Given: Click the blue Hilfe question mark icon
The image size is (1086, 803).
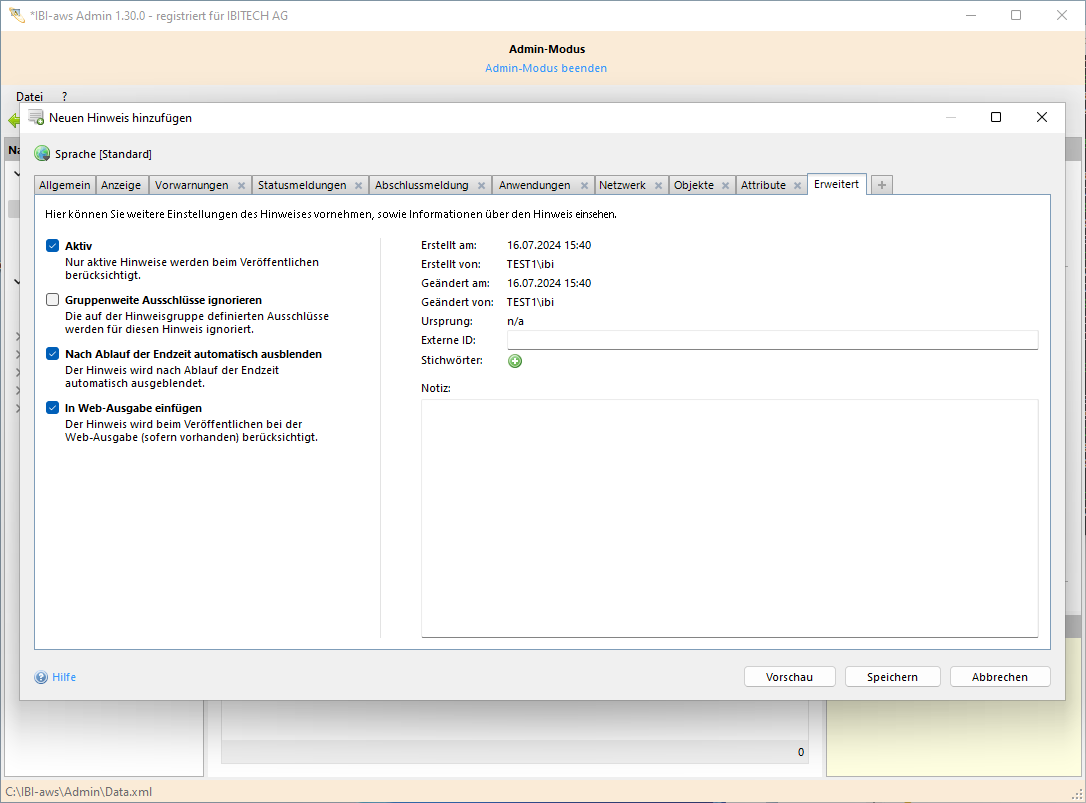Looking at the screenshot, I should [41, 677].
